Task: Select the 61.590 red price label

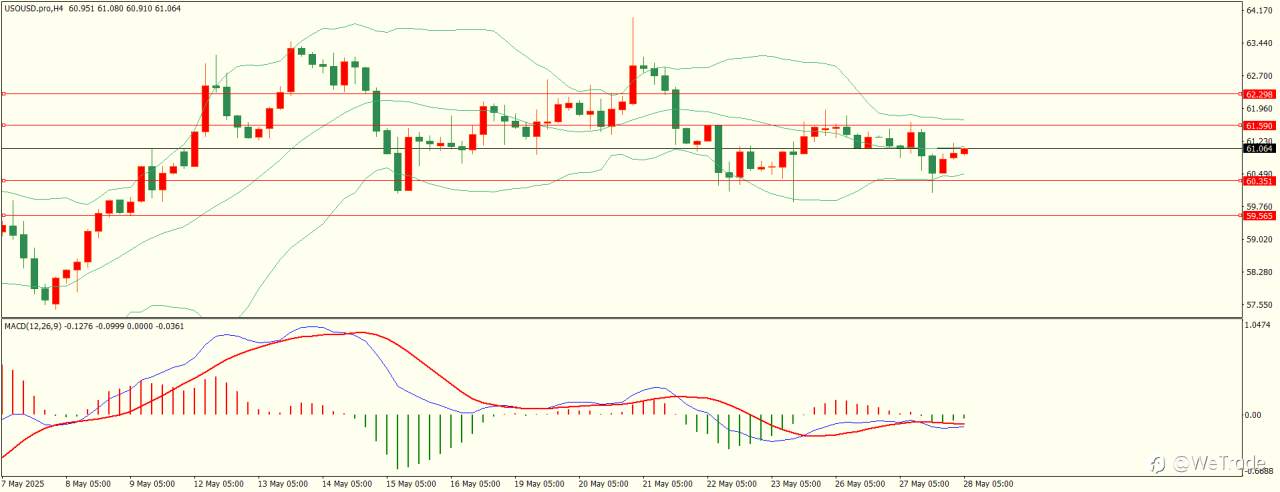Action: [x=1258, y=126]
